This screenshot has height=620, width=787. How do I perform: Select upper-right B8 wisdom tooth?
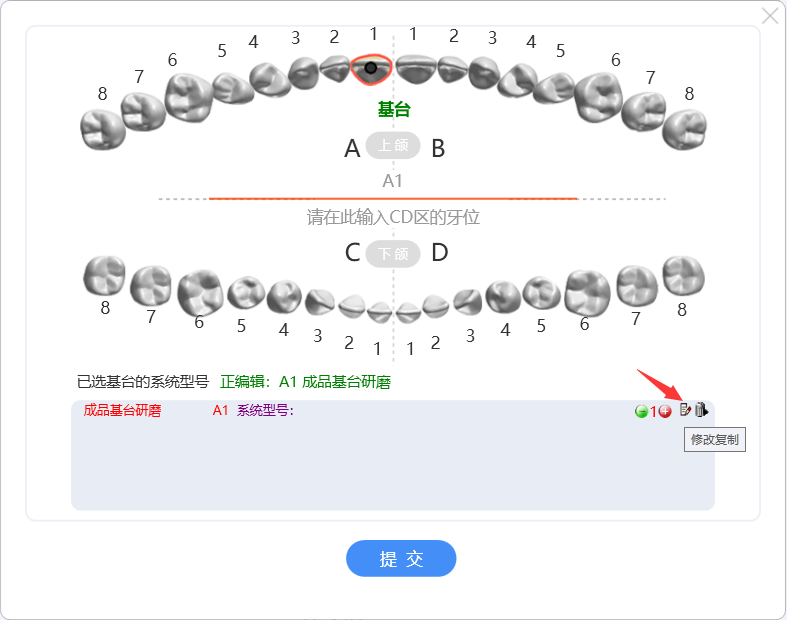(684, 130)
